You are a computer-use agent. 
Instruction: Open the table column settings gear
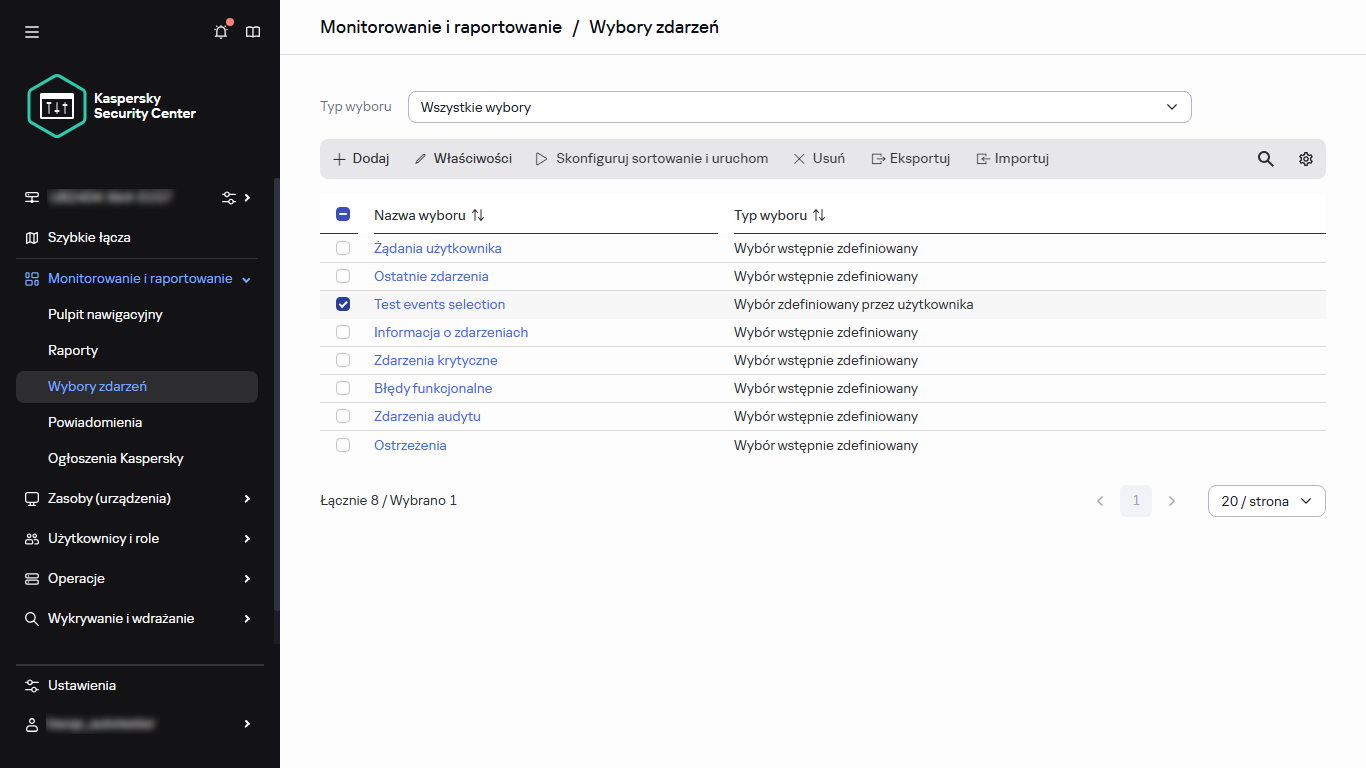[1305, 158]
